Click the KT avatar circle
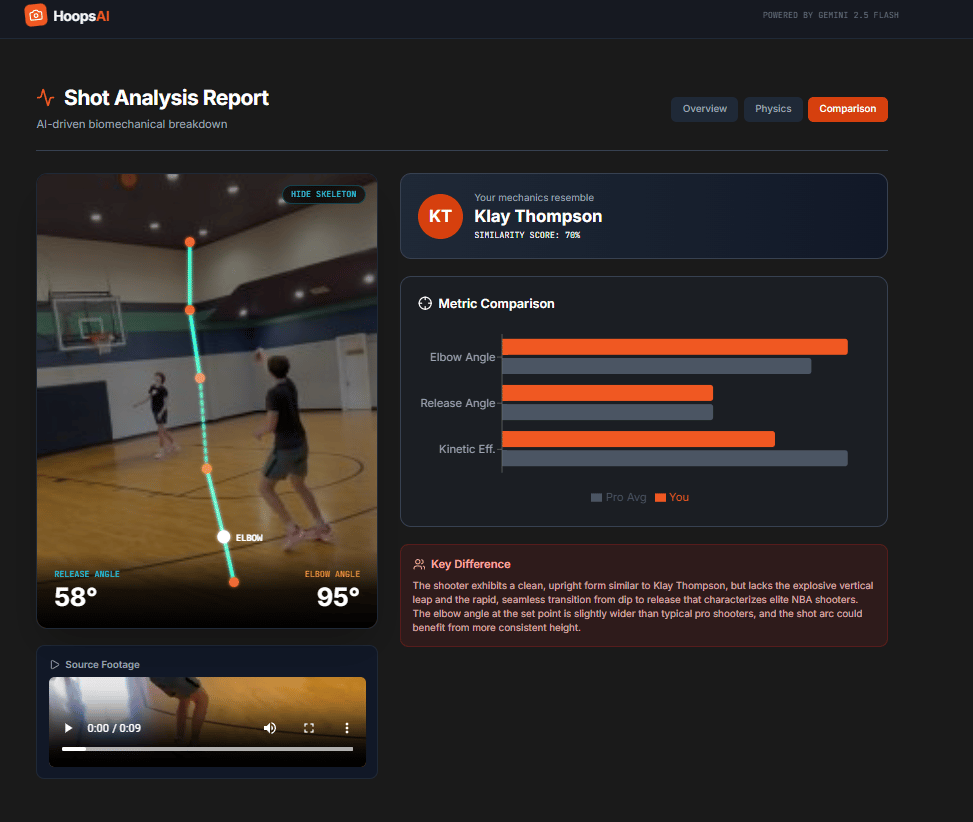The height and width of the screenshot is (822, 973). pos(440,216)
